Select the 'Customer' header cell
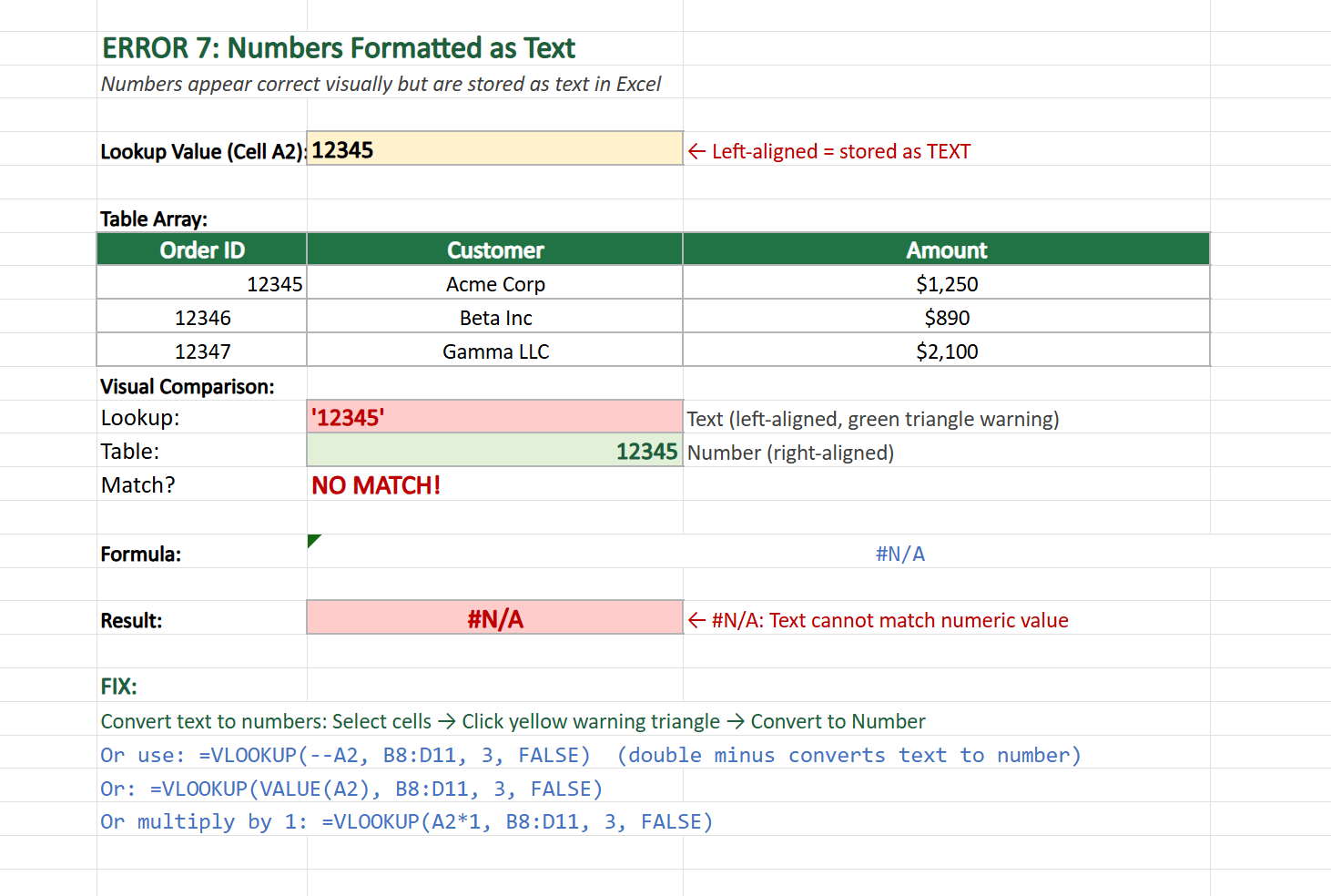The image size is (1331, 896). [495, 249]
